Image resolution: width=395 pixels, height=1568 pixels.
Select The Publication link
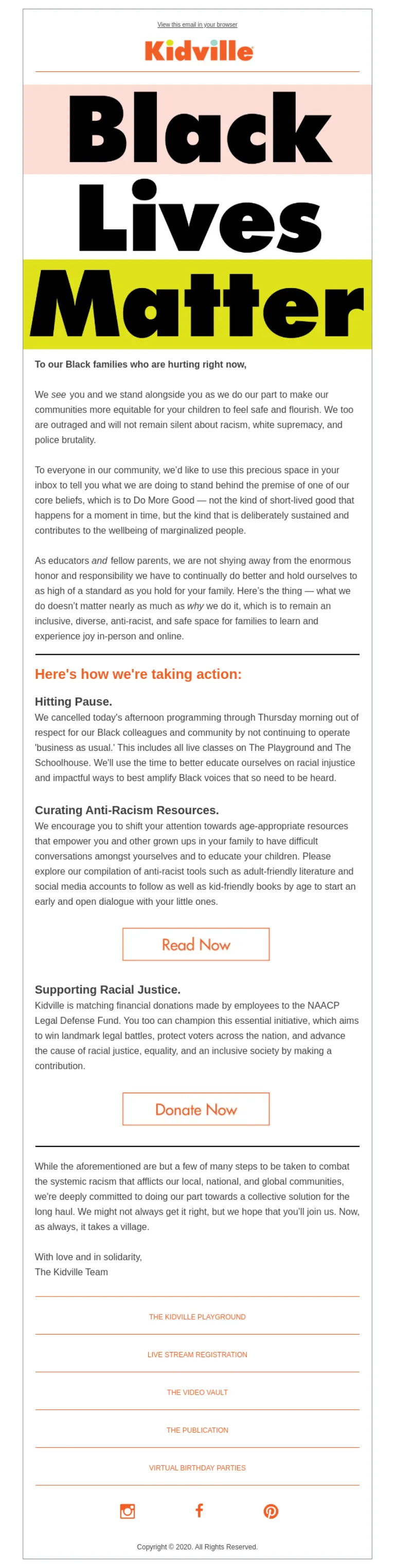coord(197,1430)
